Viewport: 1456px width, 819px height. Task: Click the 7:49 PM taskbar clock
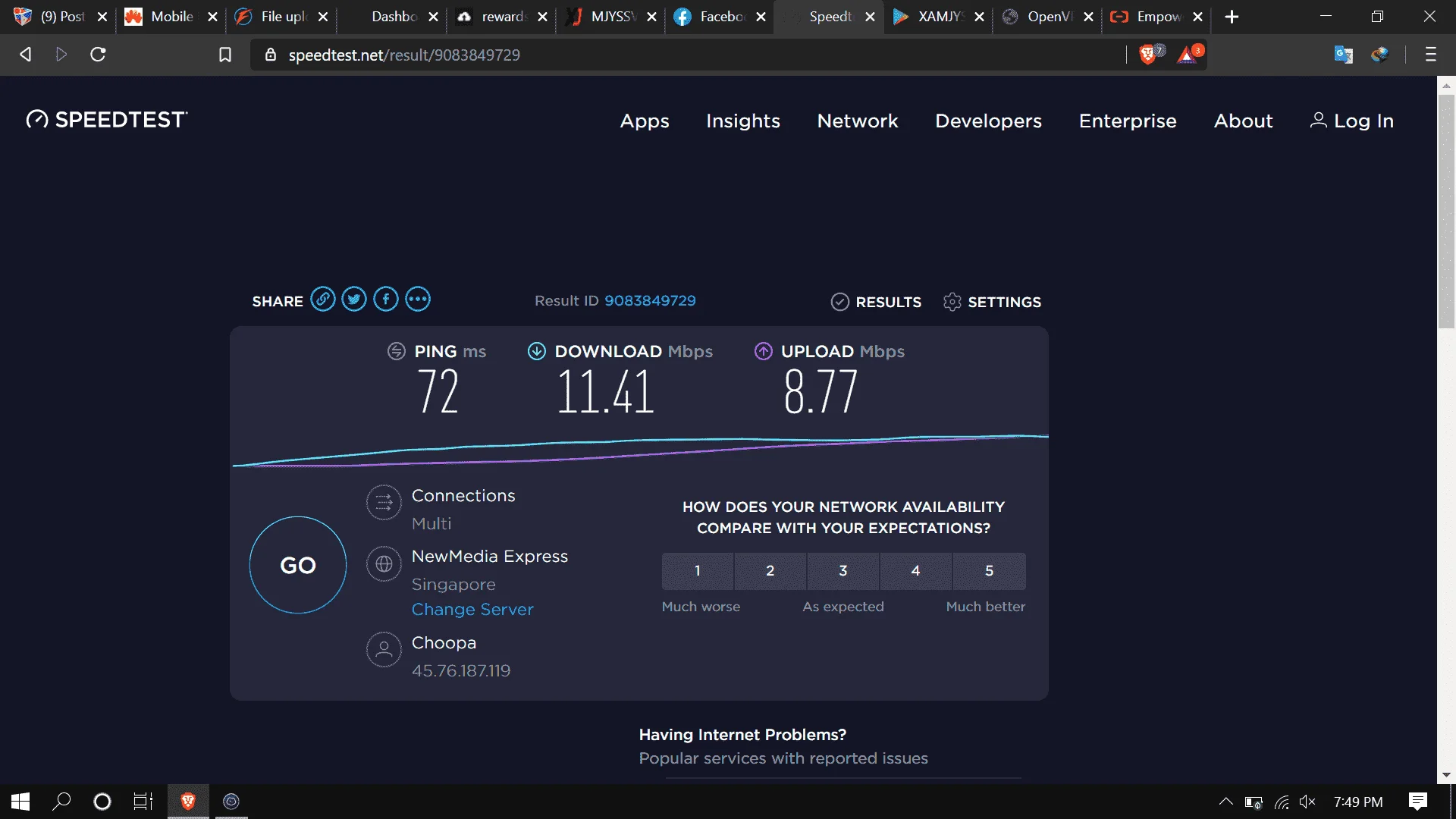coord(1357,802)
